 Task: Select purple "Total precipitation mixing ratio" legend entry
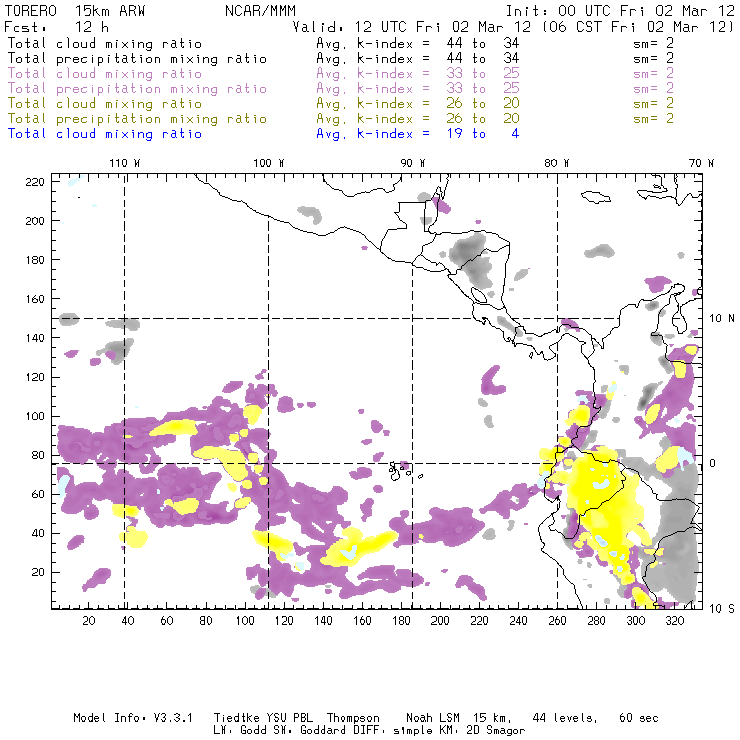click(x=137, y=89)
